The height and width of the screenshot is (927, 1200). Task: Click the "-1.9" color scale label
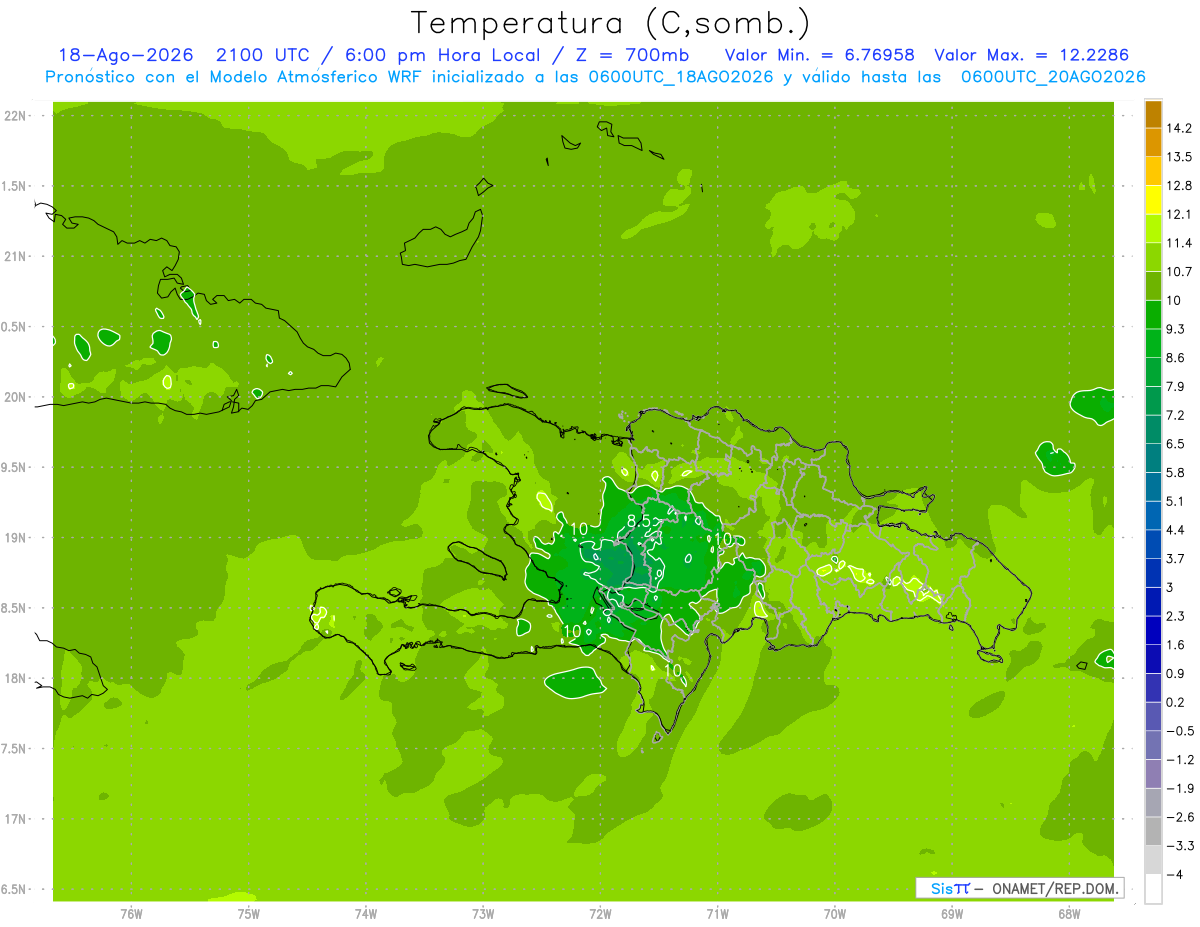[1180, 788]
